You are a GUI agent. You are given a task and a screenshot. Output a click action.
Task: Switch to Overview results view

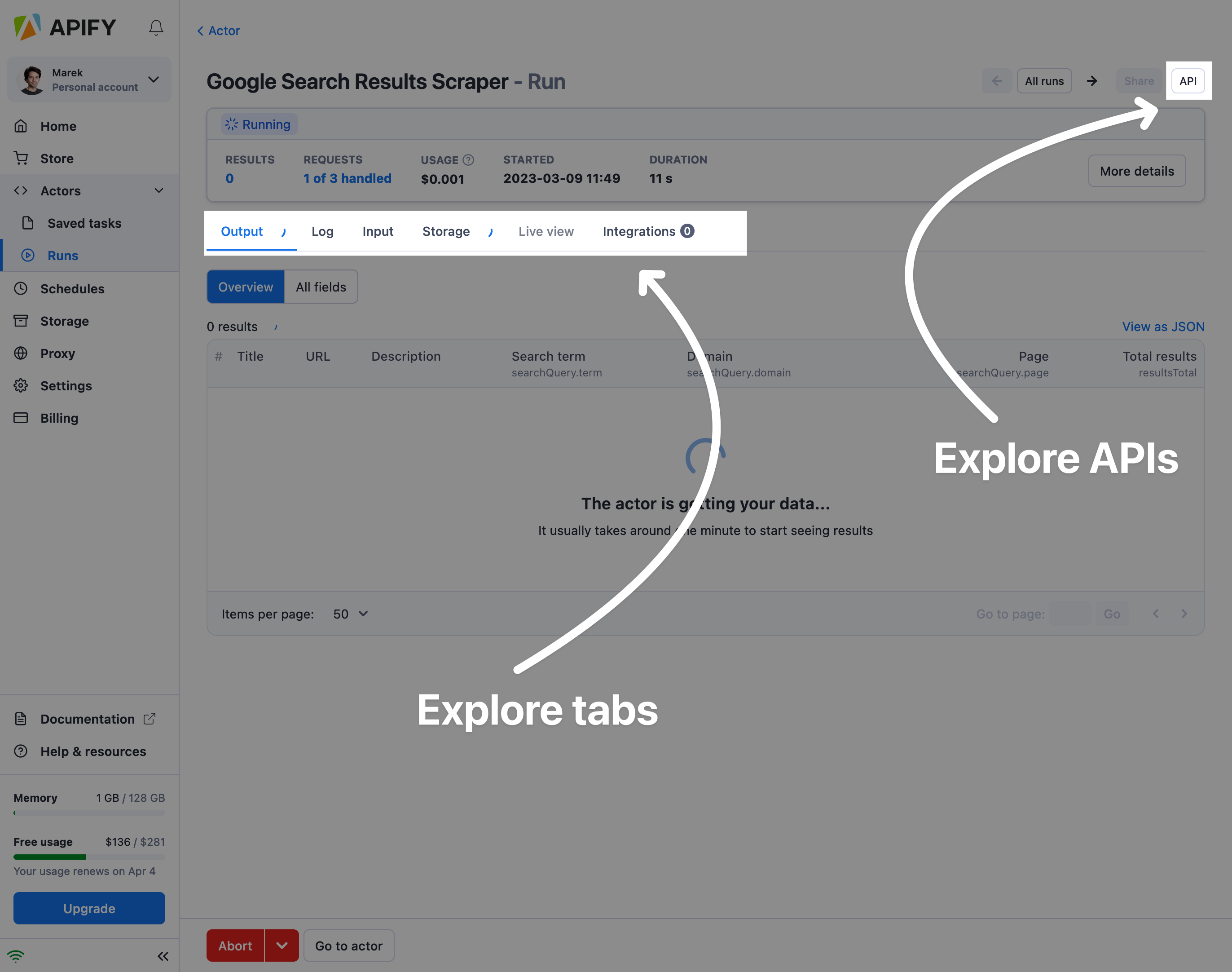pos(246,287)
